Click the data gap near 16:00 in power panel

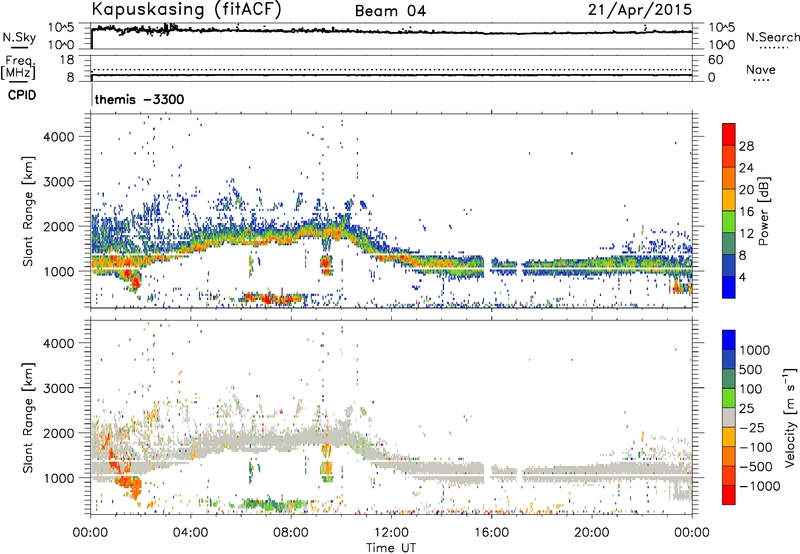[487, 265]
